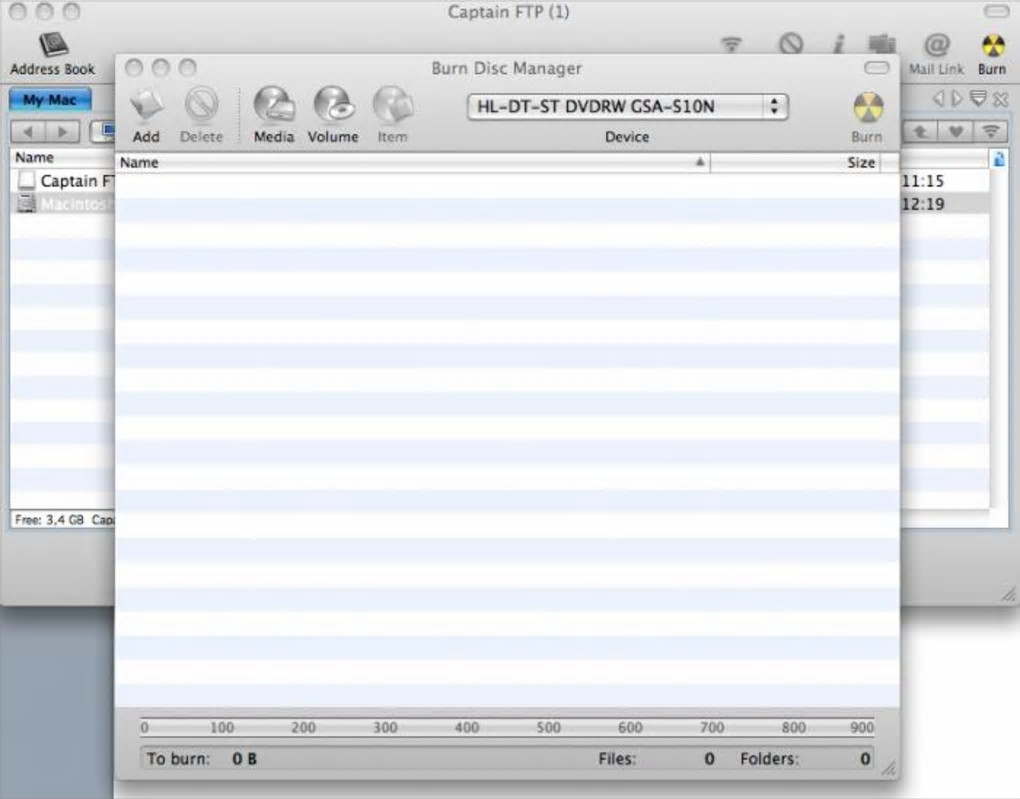Sort the burn list by Size column

coord(795,163)
